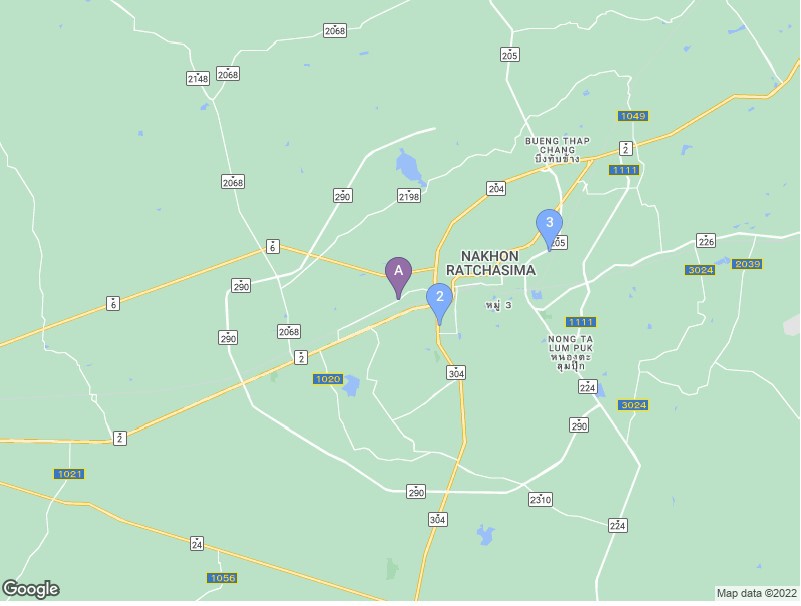This screenshot has height=606, width=801.
Task: Click the purple marker A pin
Action: click(398, 277)
